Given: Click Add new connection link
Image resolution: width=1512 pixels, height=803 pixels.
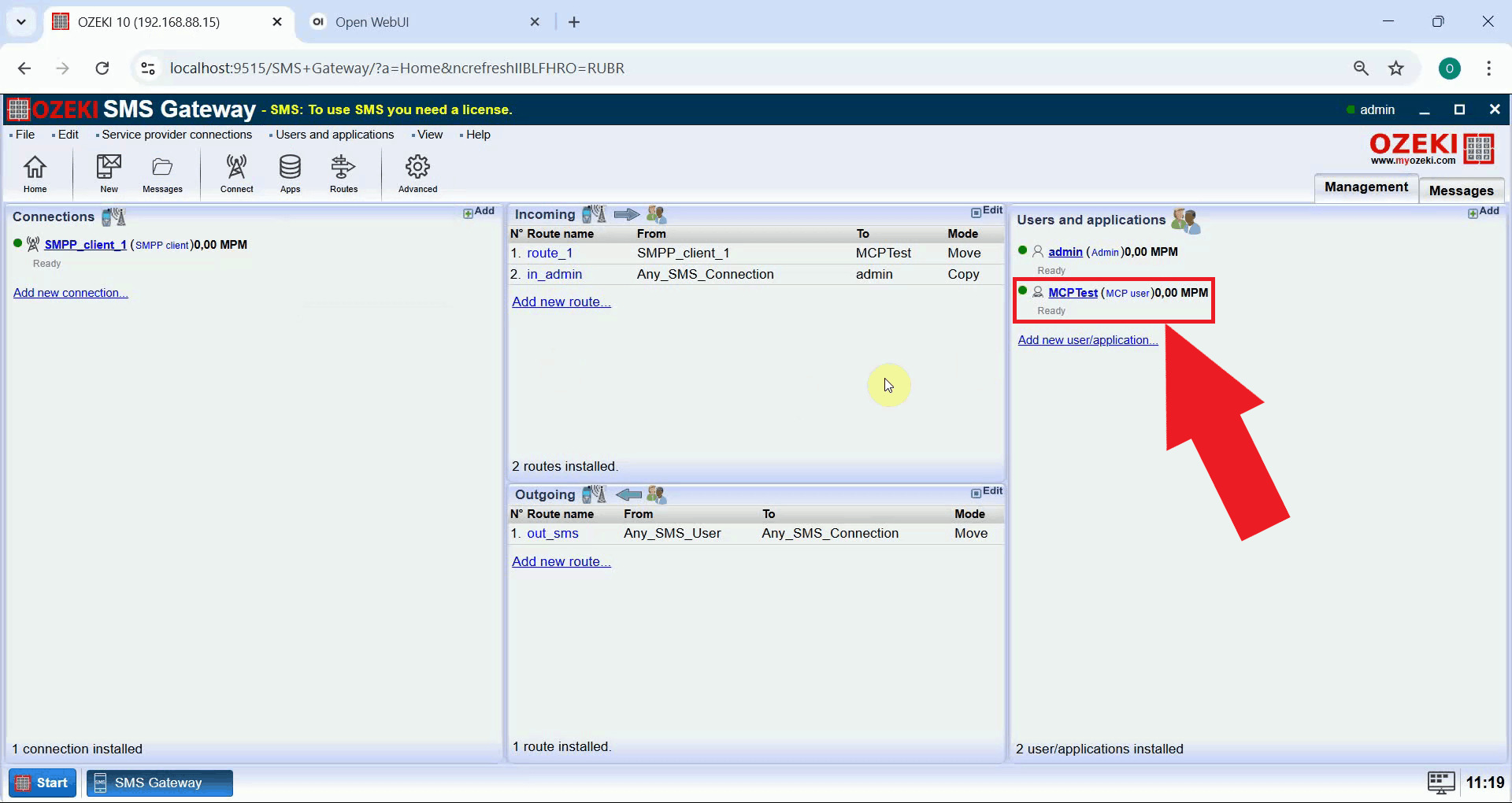Looking at the screenshot, I should [70, 293].
